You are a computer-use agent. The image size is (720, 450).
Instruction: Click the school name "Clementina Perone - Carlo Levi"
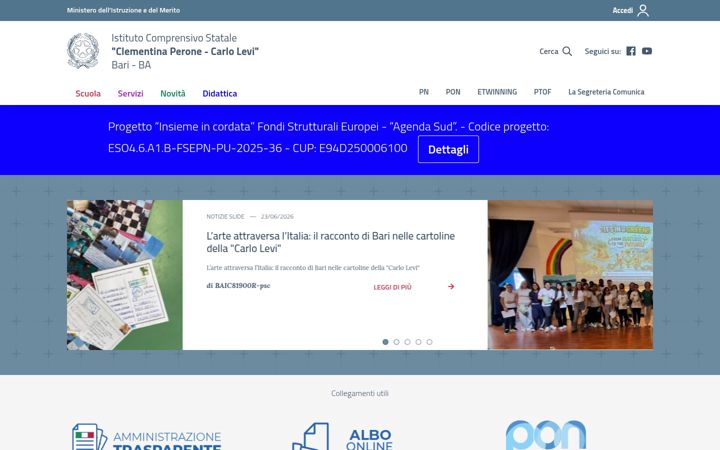point(185,51)
